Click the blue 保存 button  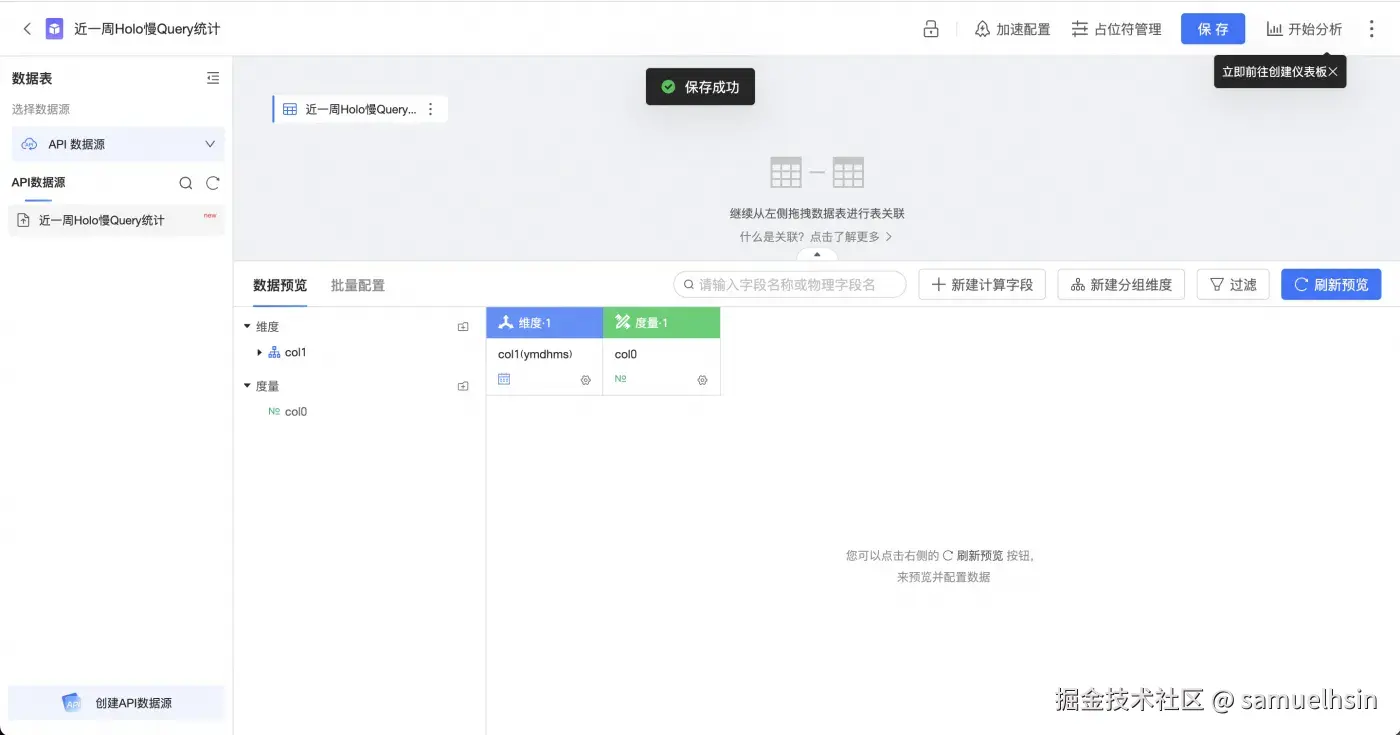[x=1213, y=29]
